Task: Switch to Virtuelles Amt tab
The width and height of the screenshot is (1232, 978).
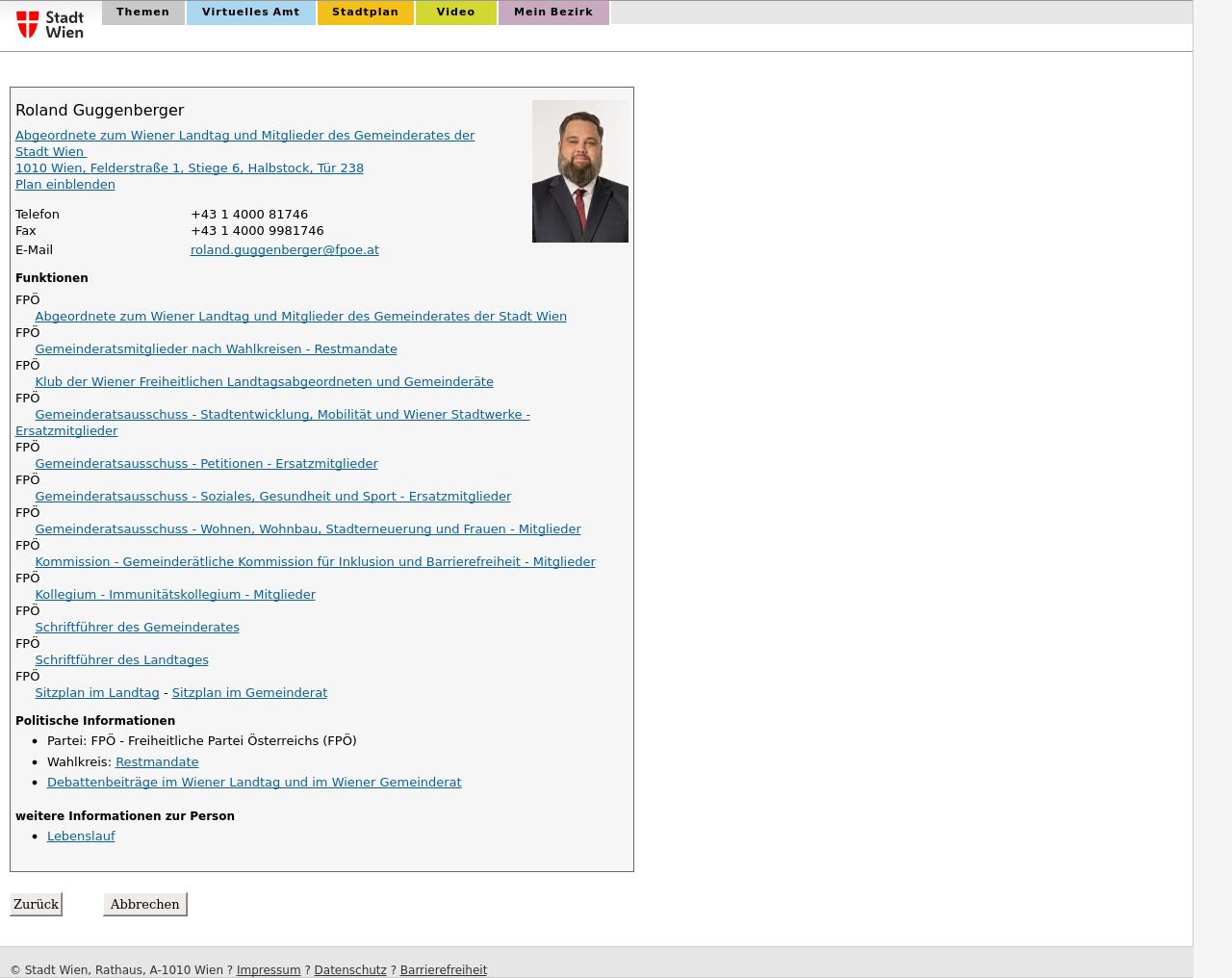Action: click(250, 13)
